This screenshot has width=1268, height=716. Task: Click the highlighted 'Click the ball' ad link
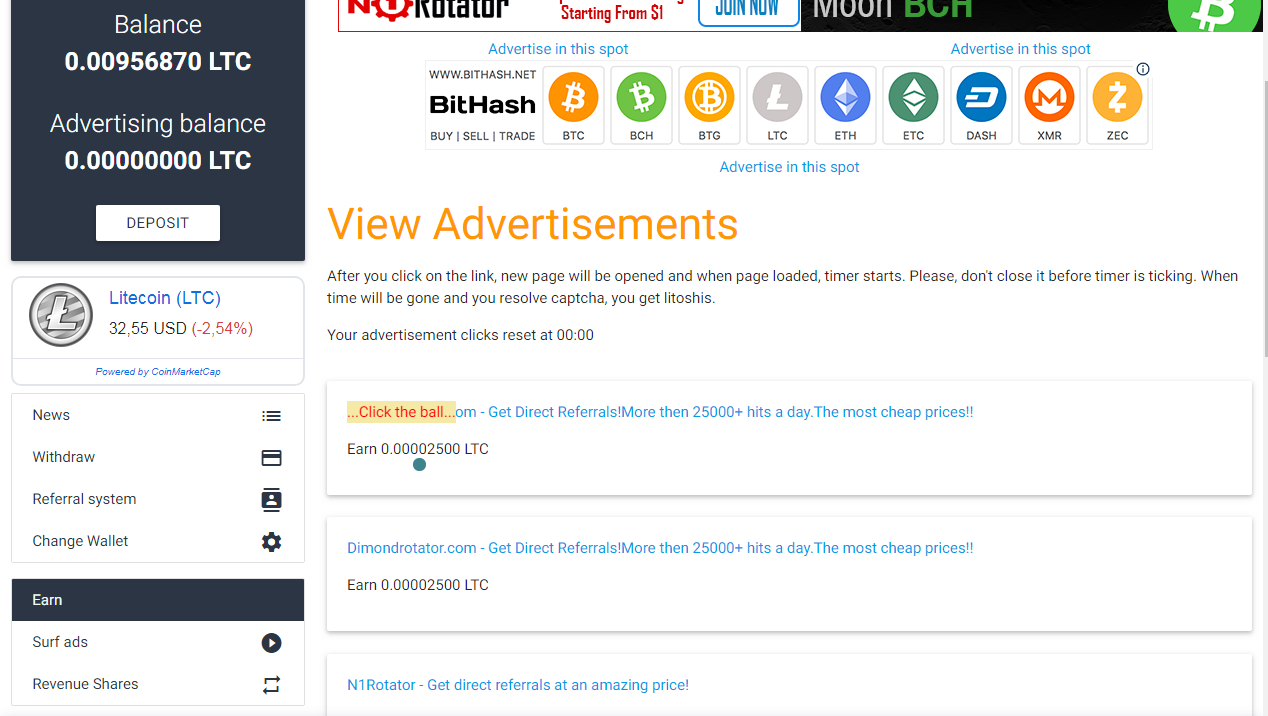click(401, 412)
